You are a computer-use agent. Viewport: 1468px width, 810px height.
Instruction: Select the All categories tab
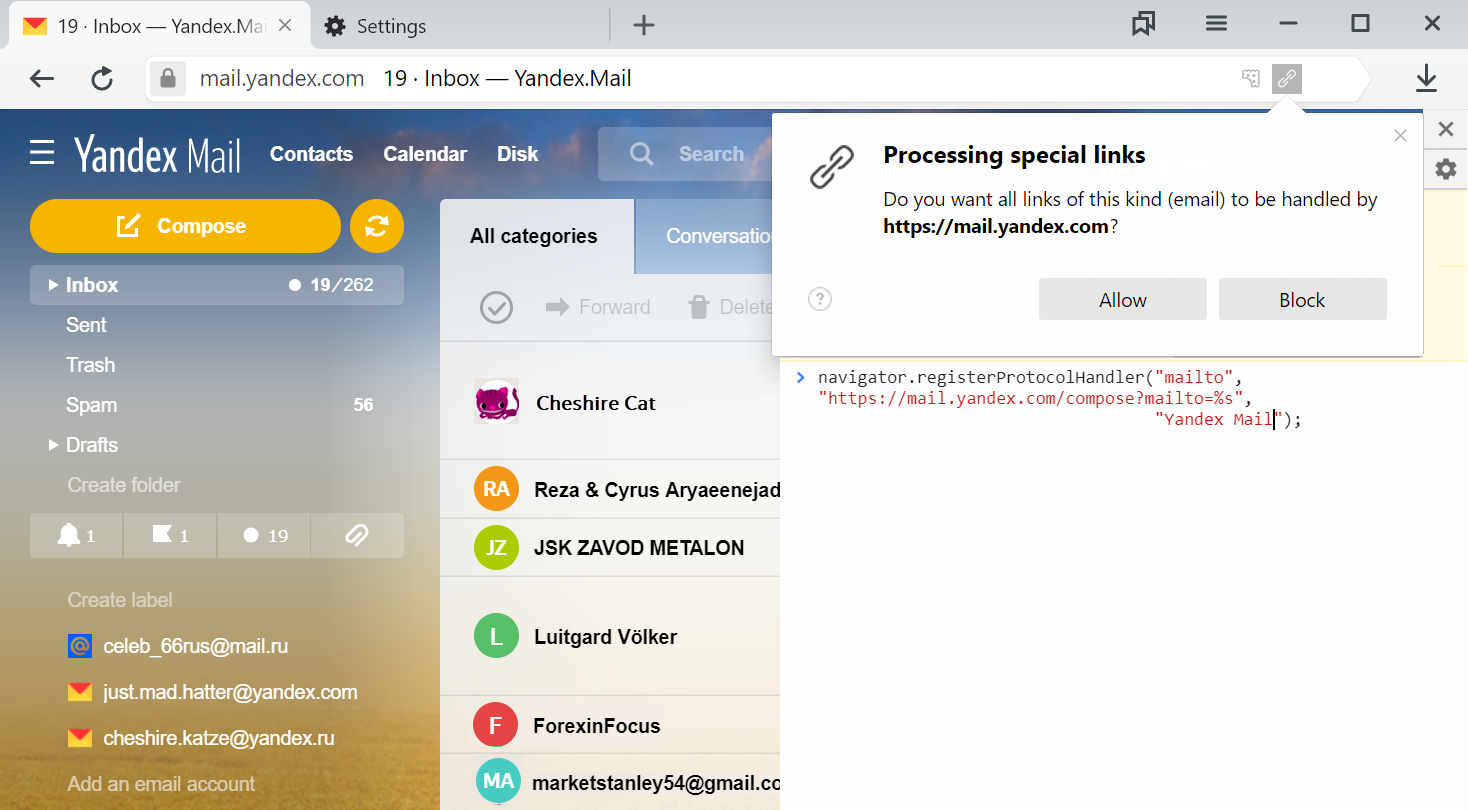point(534,236)
